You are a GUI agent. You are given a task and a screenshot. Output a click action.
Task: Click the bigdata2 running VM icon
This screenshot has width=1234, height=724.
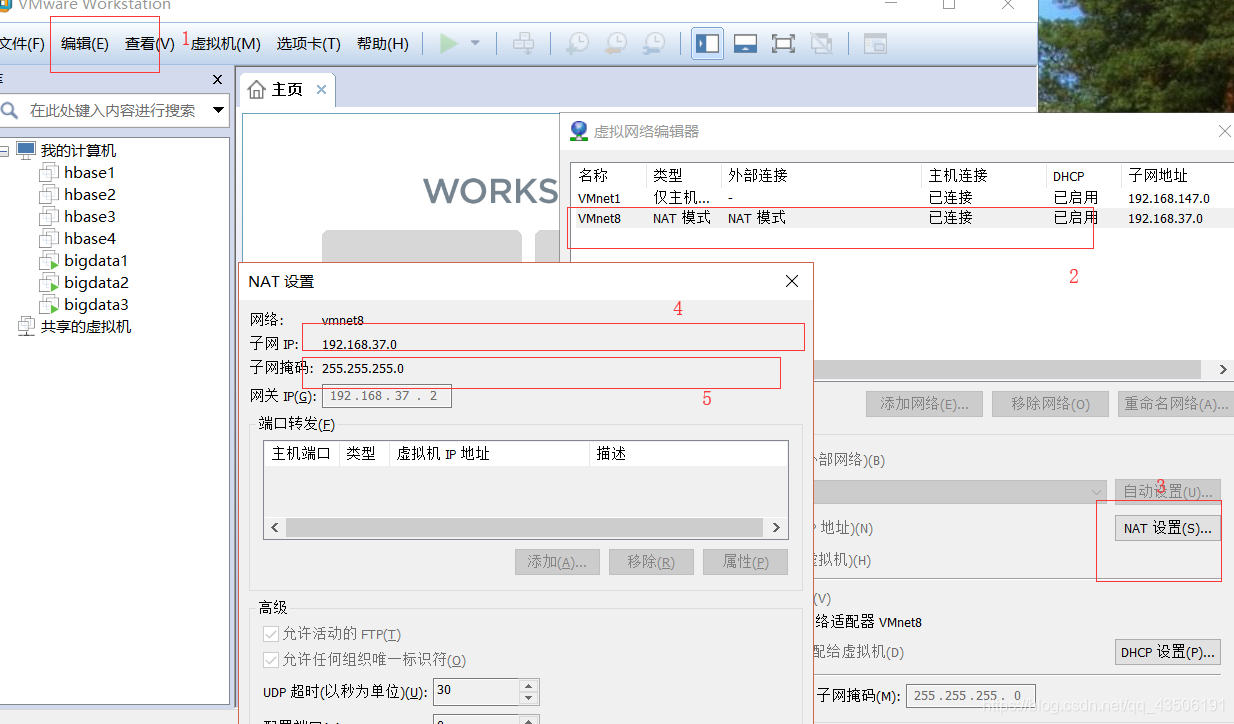pos(49,283)
